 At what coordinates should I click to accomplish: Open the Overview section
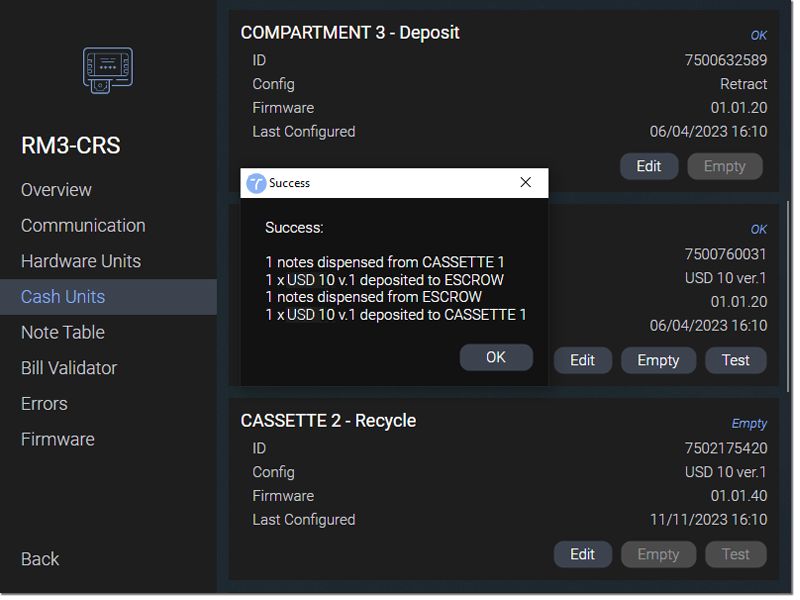click(x=57, y=191)
